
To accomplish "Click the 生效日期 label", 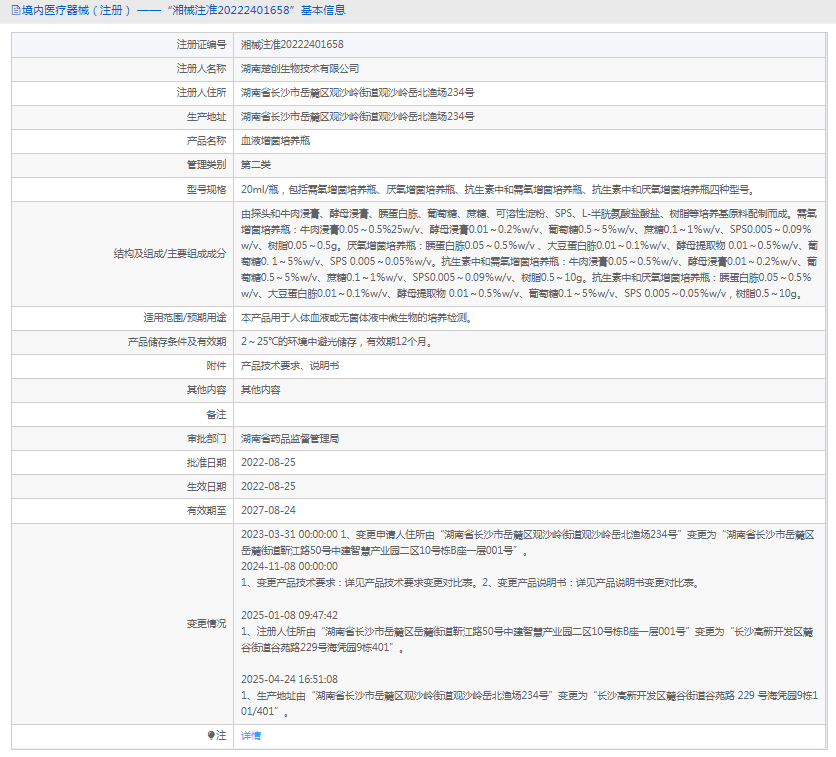I will pos(206,487).
